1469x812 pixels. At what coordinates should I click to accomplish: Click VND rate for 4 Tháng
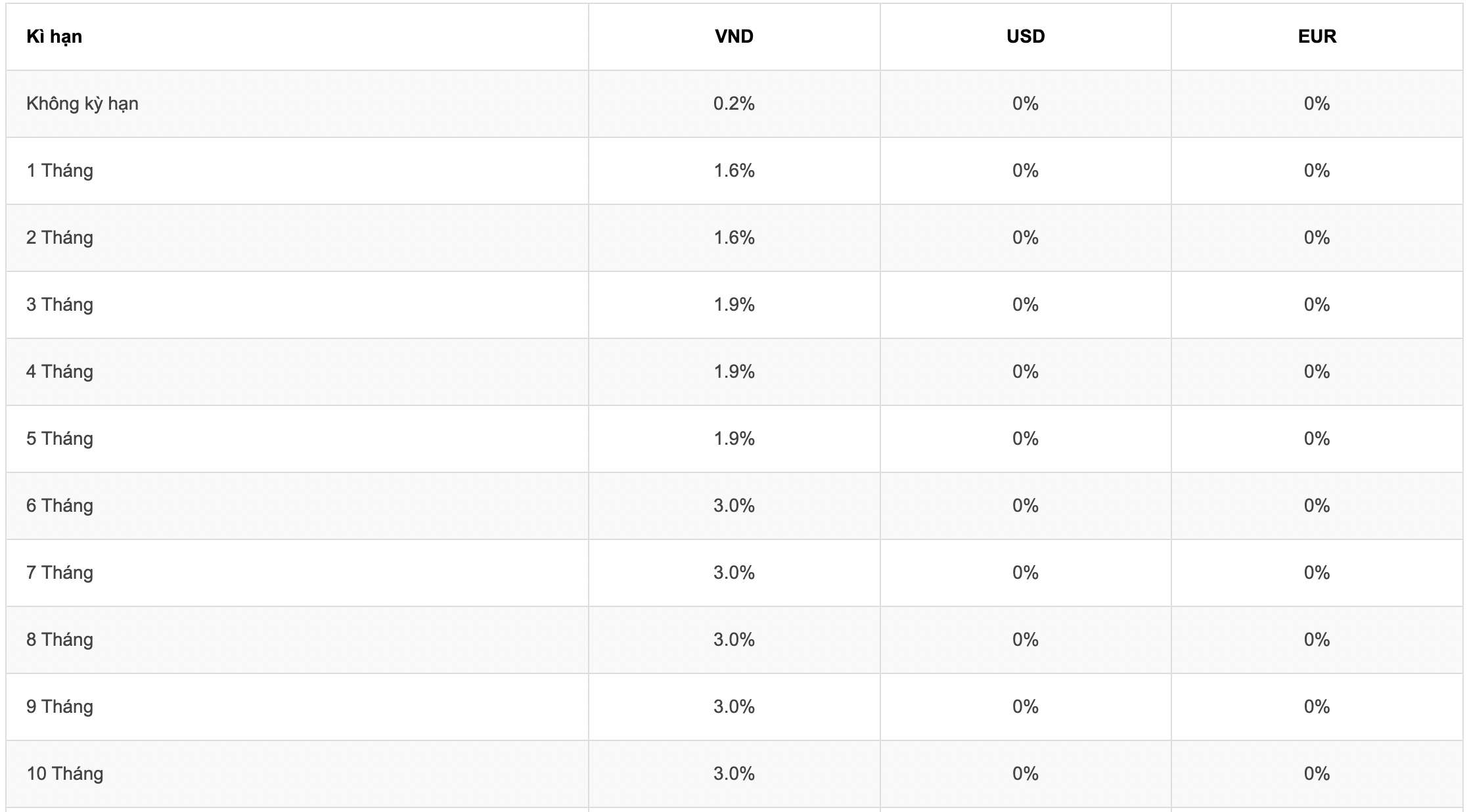734,372
